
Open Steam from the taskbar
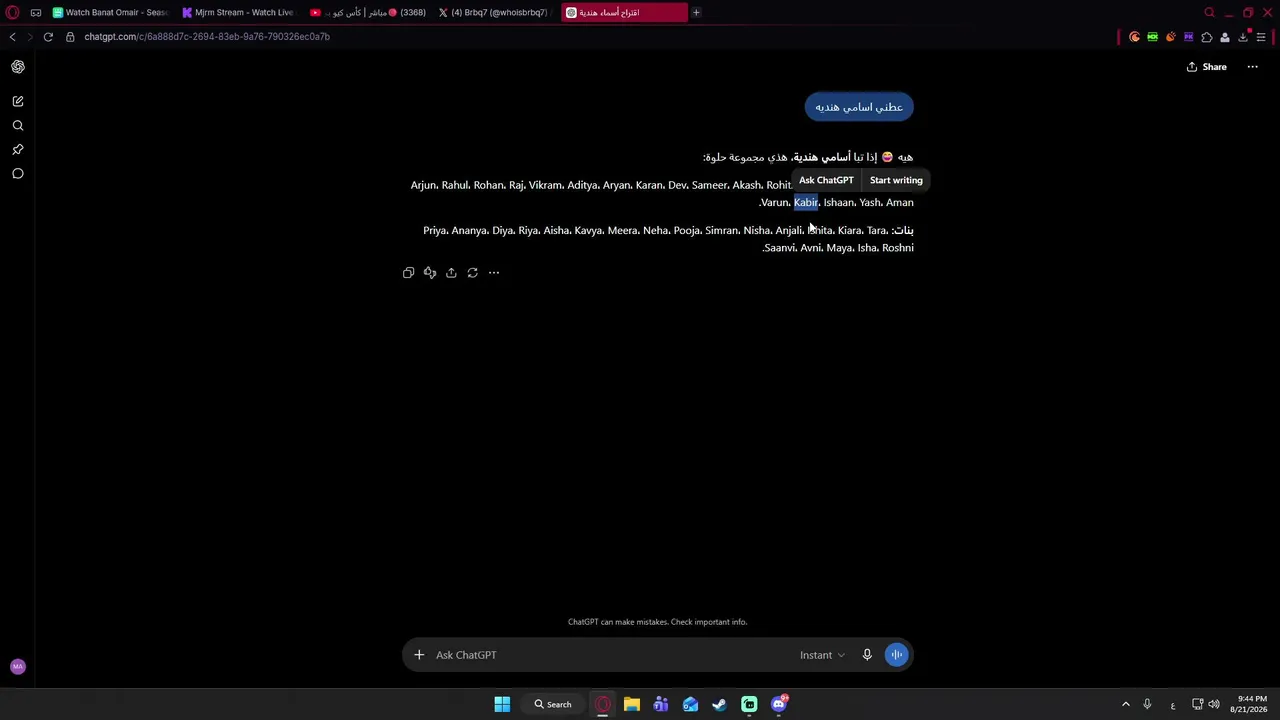click(719, 704)
